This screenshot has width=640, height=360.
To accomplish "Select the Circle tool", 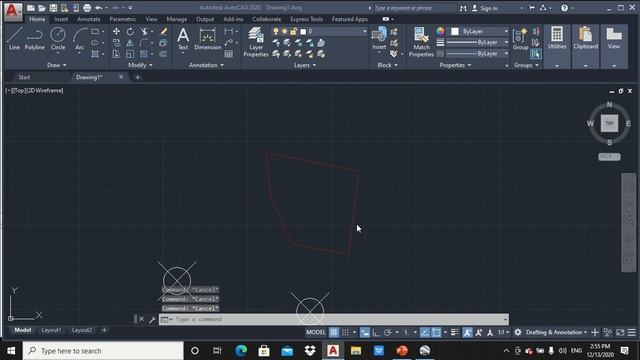I will pos(58,39).
